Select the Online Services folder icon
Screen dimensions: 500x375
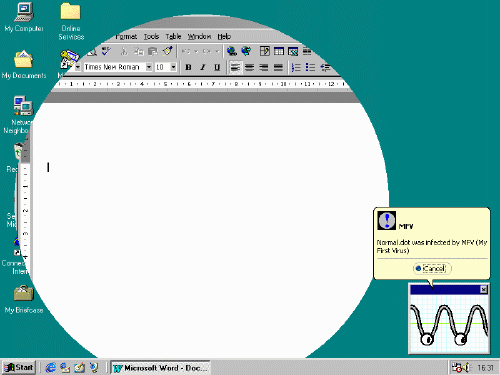(71, 21)
